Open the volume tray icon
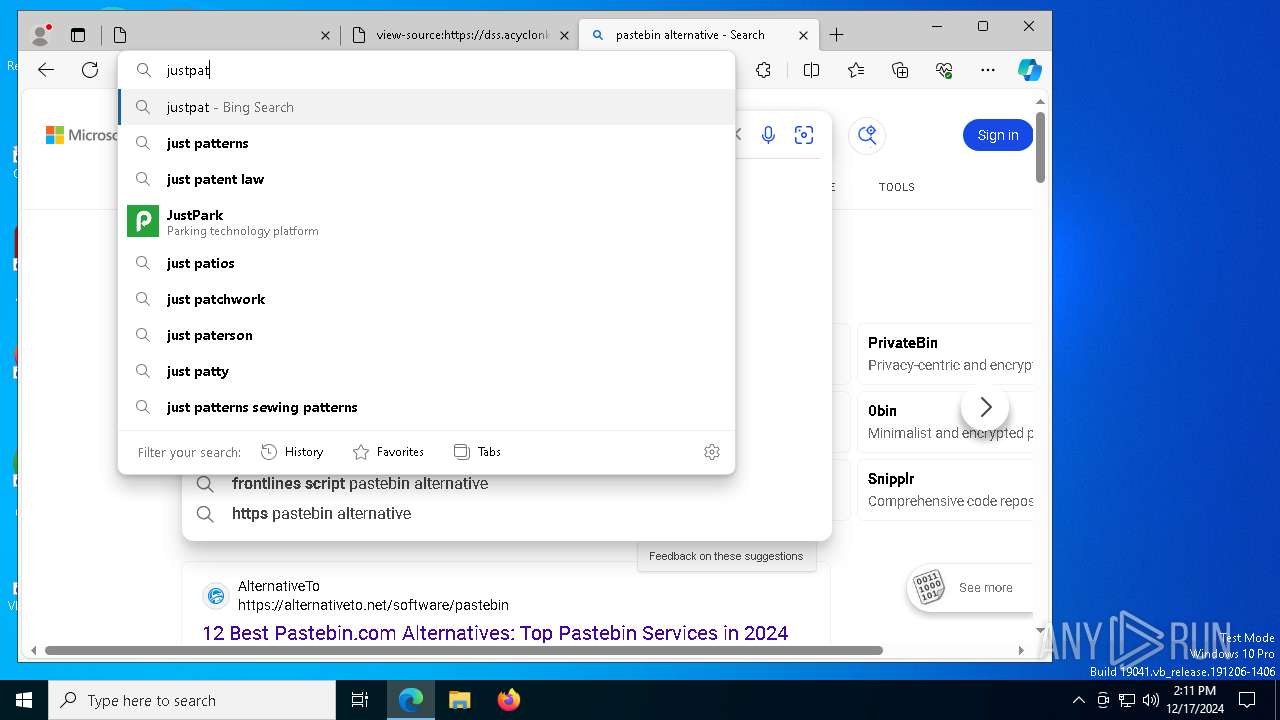 click(1151, 700)
